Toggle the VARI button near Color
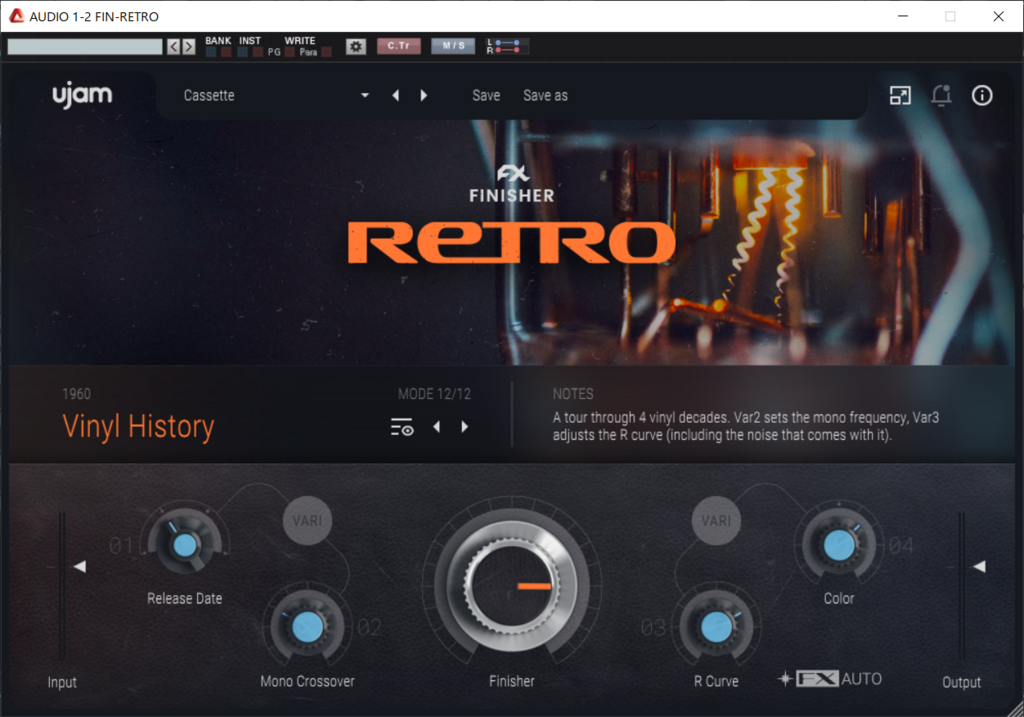This screenshot has width=1024, height=717. 716,520
